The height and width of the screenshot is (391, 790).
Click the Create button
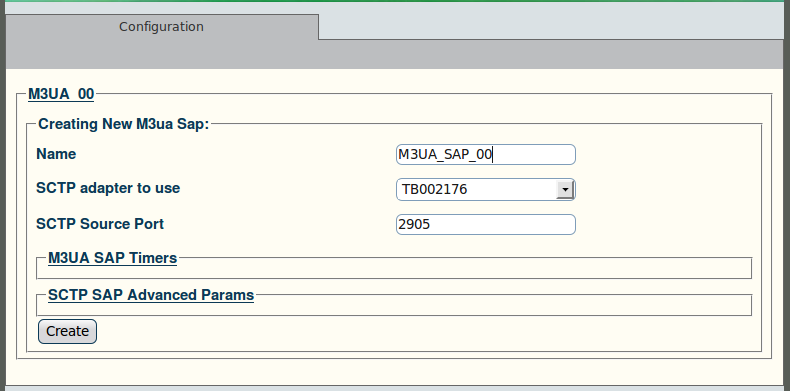(x=68, y=331)
